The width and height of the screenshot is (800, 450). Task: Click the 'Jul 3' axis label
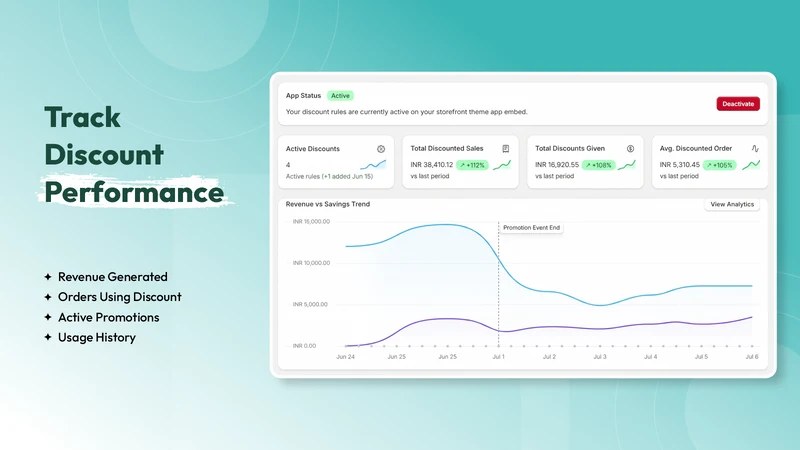point(600,357)
